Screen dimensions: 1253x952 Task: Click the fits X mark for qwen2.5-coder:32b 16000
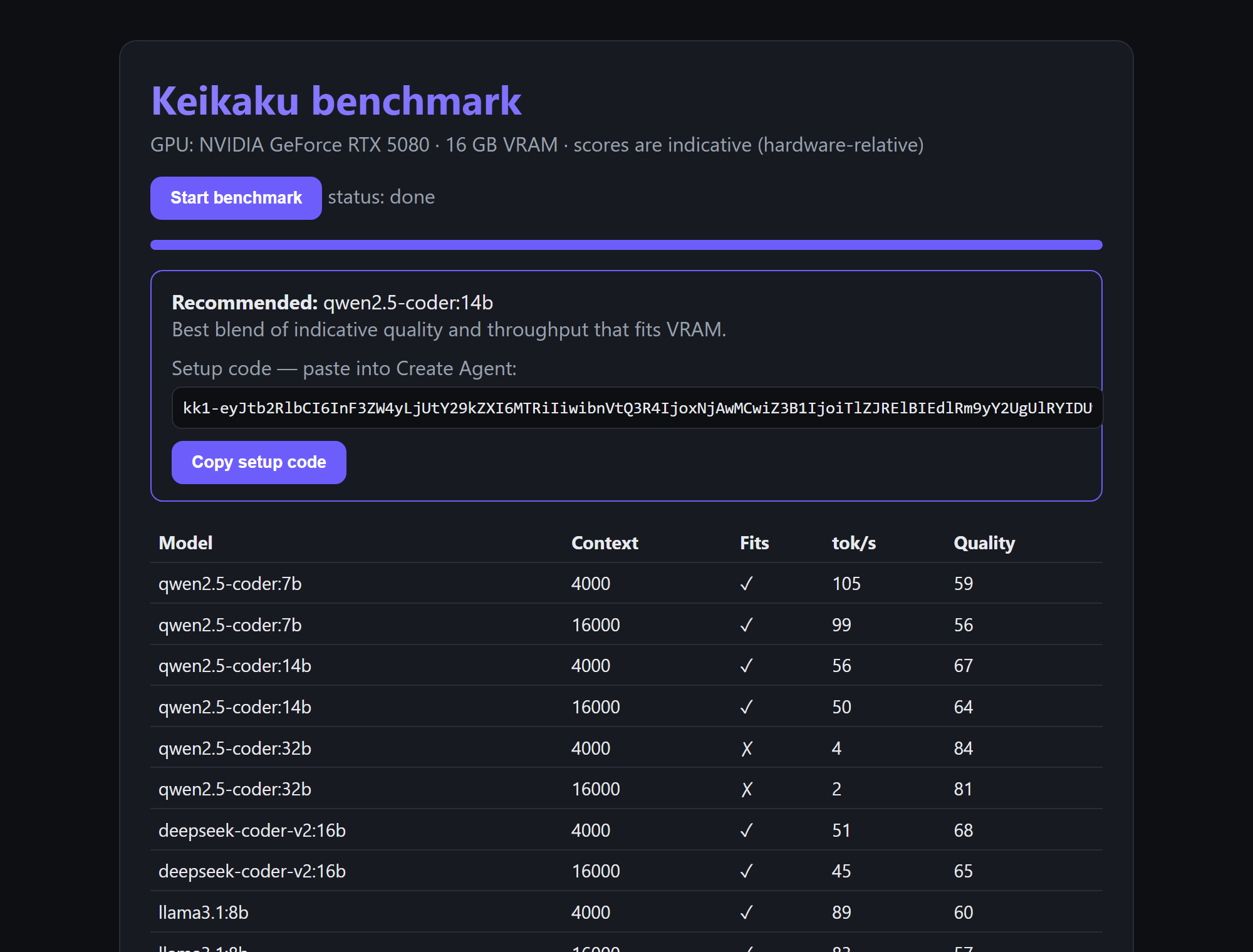click(746, 789)
